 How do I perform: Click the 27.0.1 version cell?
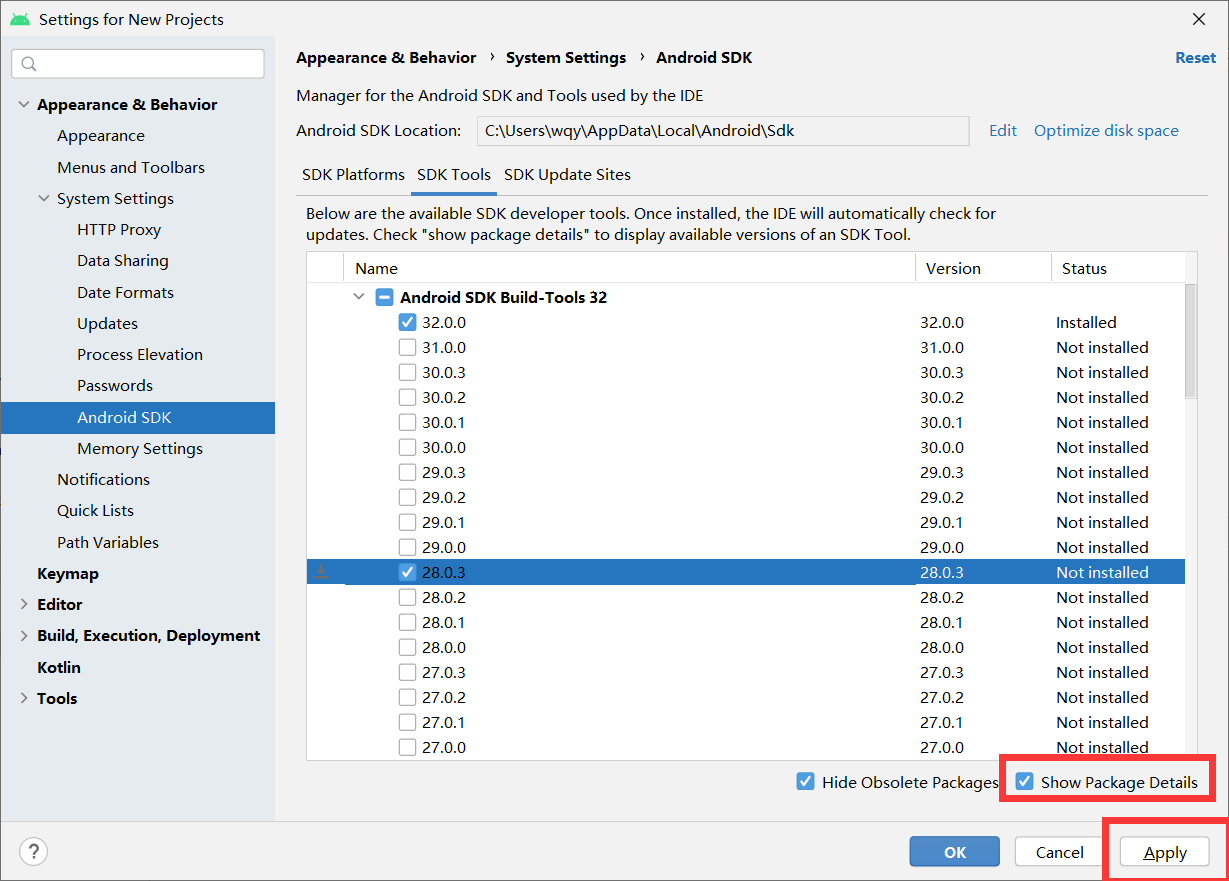(942, 722)
